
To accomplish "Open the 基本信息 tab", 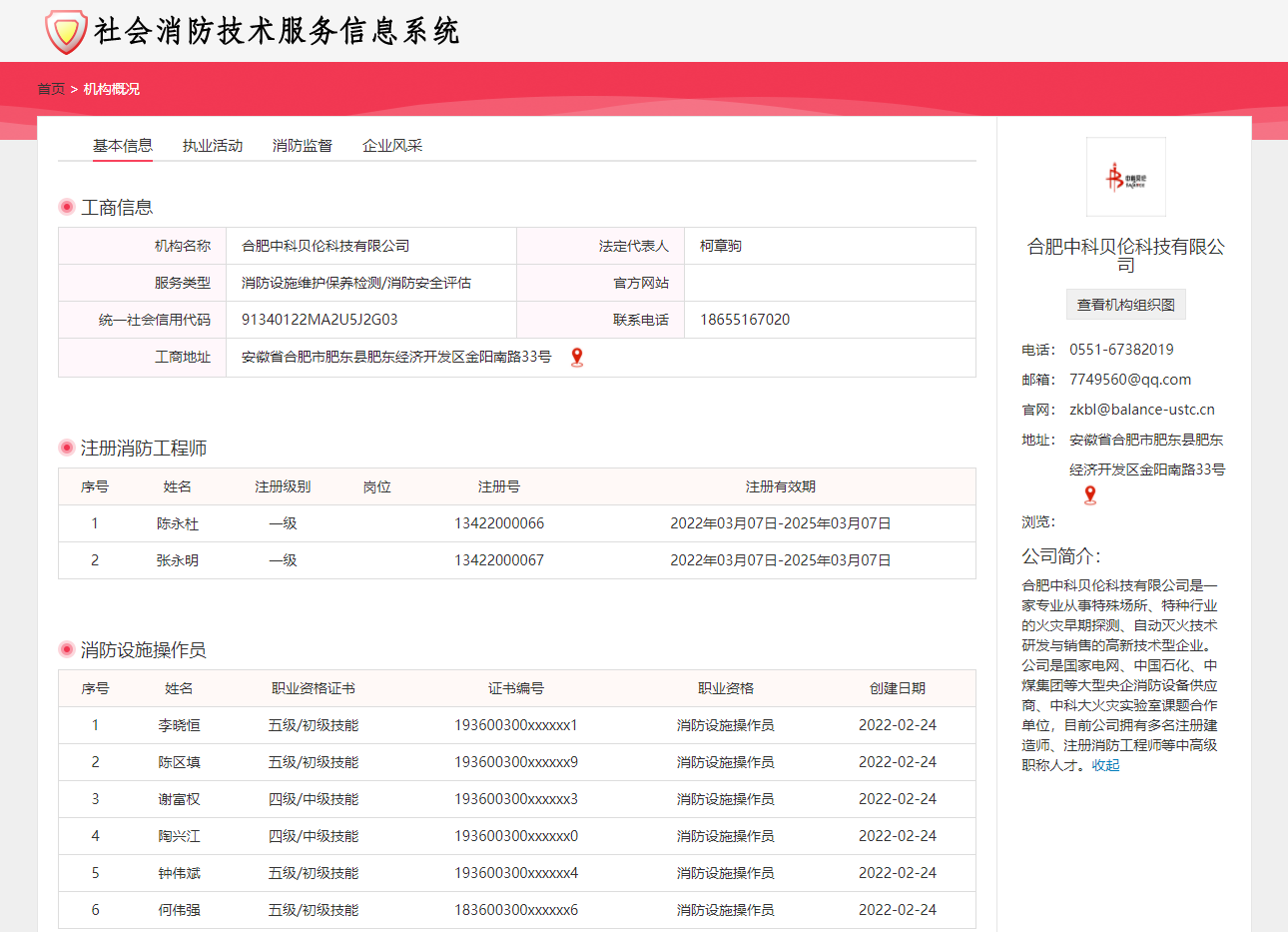I will coord(123,146).
